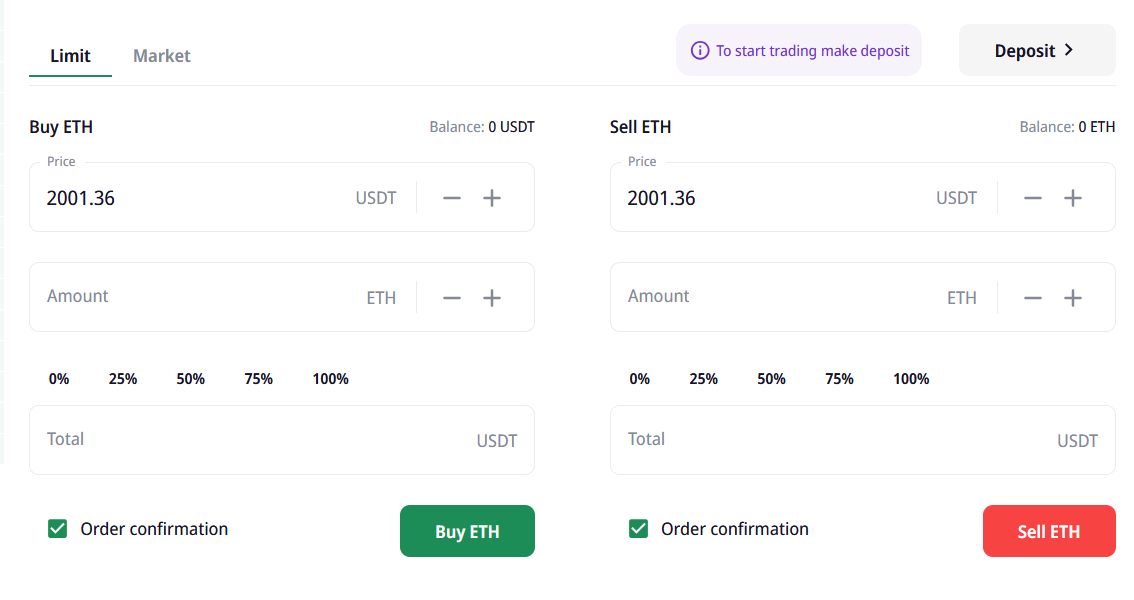Increase the Sell ETH amount with plus
1134x600 pixels.
(x=1073, y=298)
